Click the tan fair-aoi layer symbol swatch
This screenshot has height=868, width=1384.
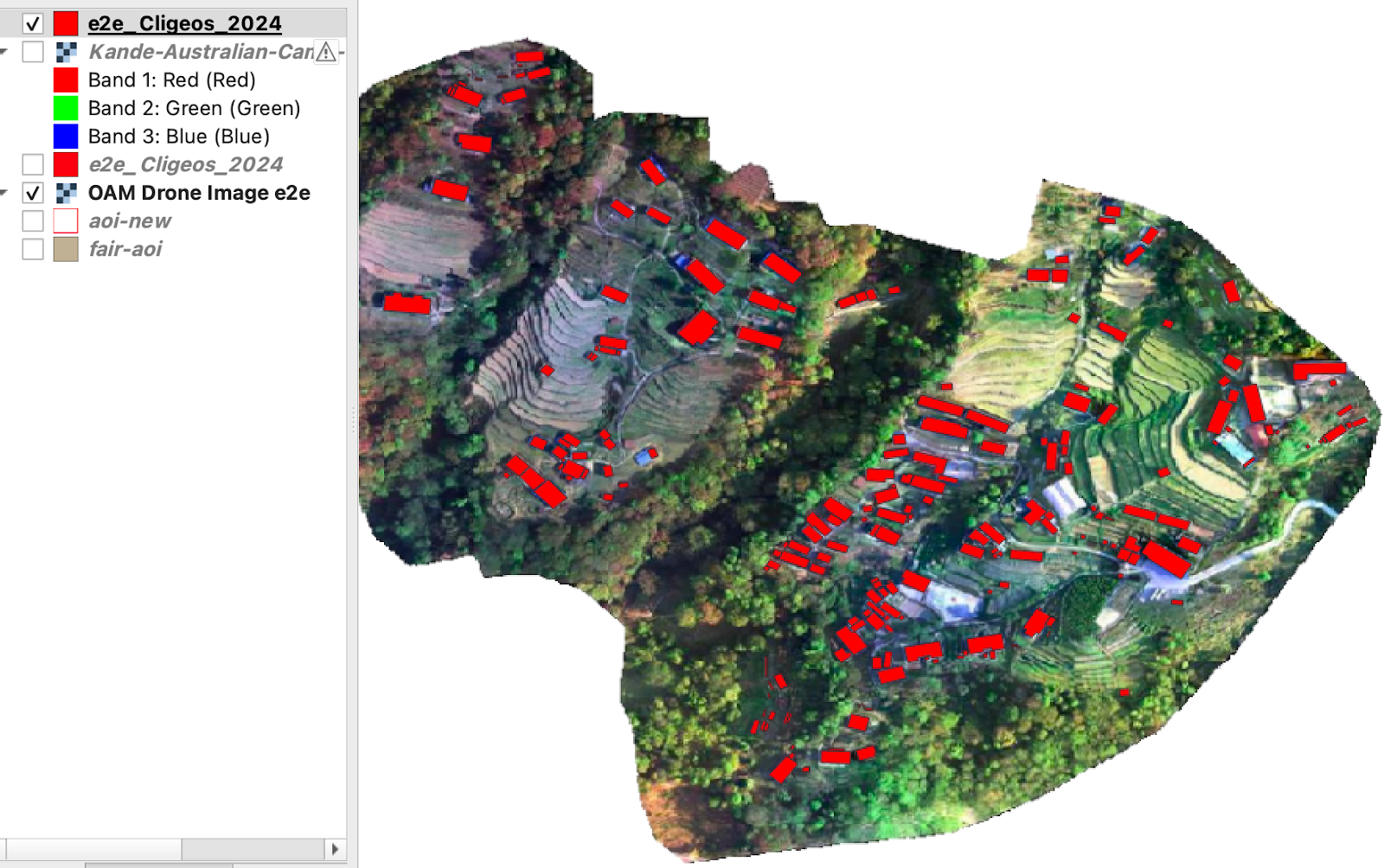point(66,250)
